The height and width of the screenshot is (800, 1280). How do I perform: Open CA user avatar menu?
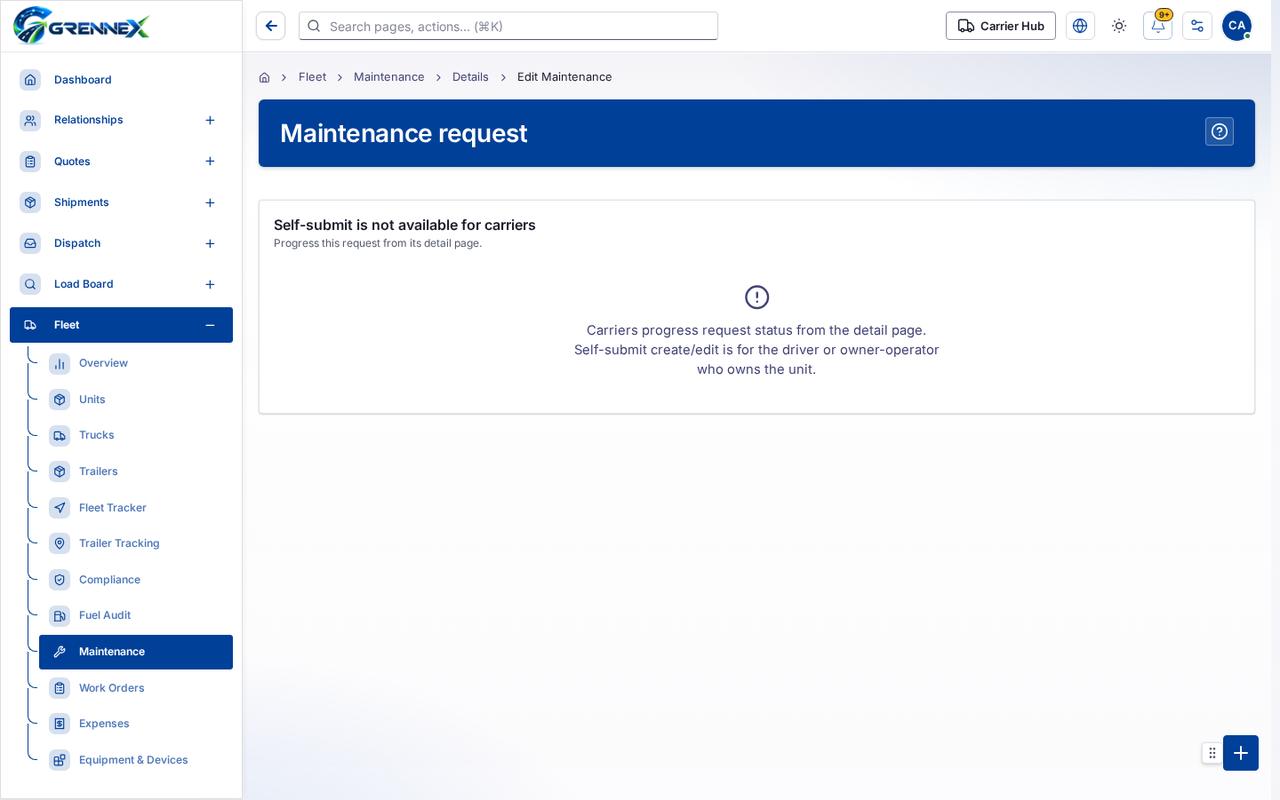(x=1237, y=26)
